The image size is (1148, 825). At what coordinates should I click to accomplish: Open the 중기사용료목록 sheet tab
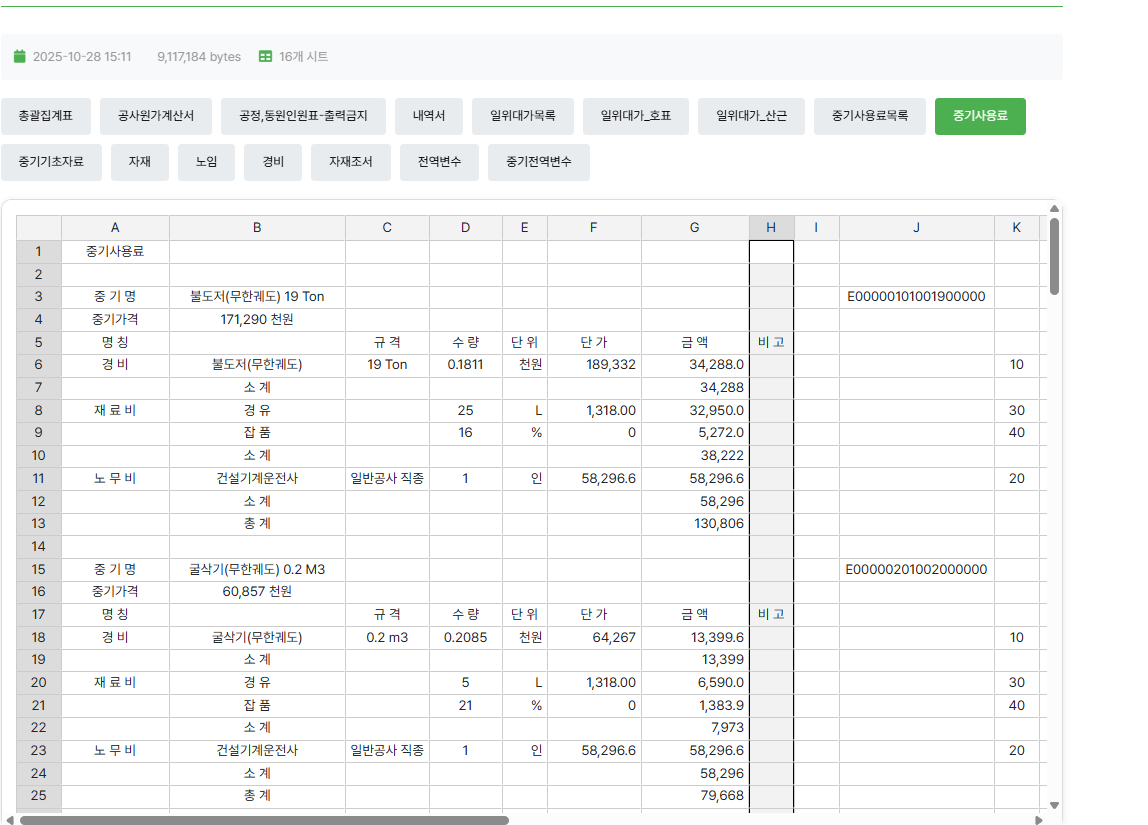(x=869, y=116)
